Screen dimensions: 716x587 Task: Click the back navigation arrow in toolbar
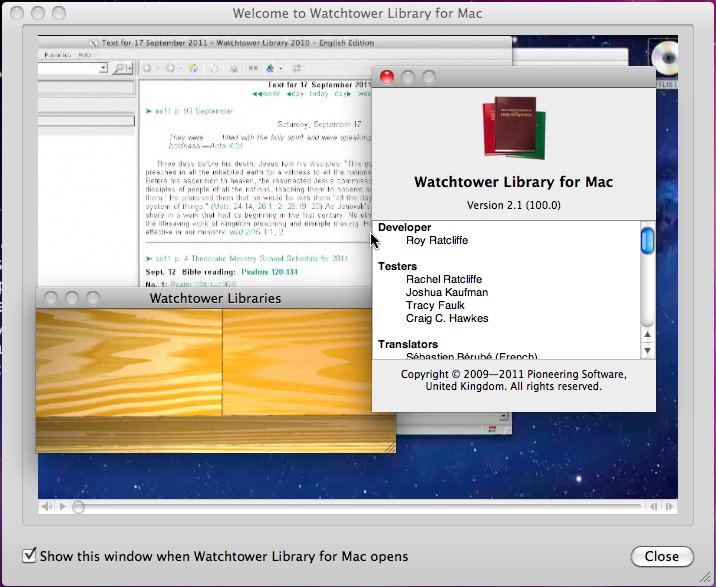(x=149, y=68)
